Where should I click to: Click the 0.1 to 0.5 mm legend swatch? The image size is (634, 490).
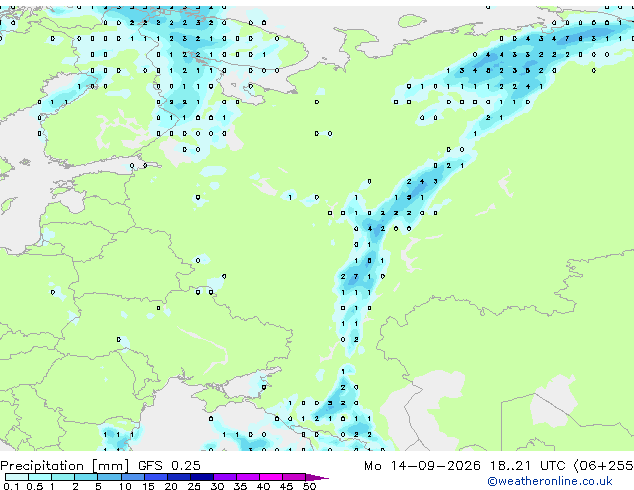pyautogui.click(x=17, y=477)
